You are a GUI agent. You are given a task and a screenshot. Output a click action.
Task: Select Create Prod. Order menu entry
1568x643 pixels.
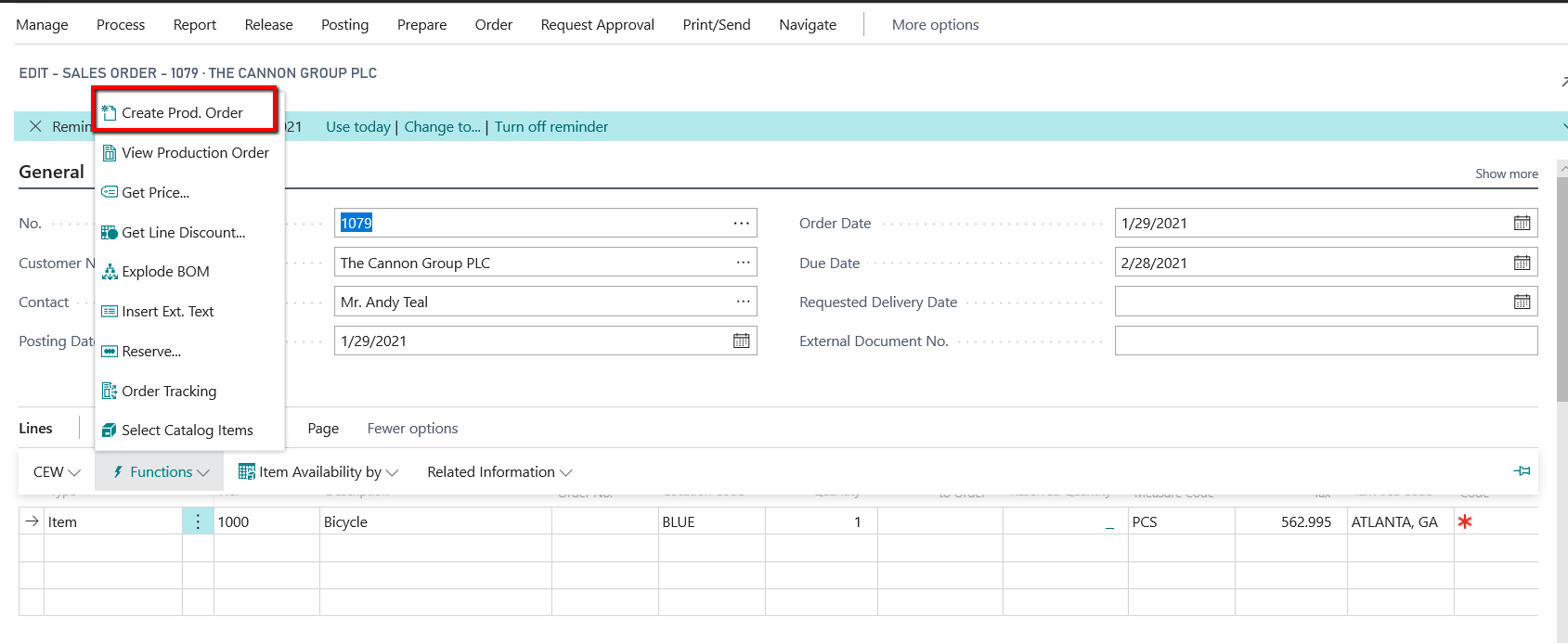[183, 112]
